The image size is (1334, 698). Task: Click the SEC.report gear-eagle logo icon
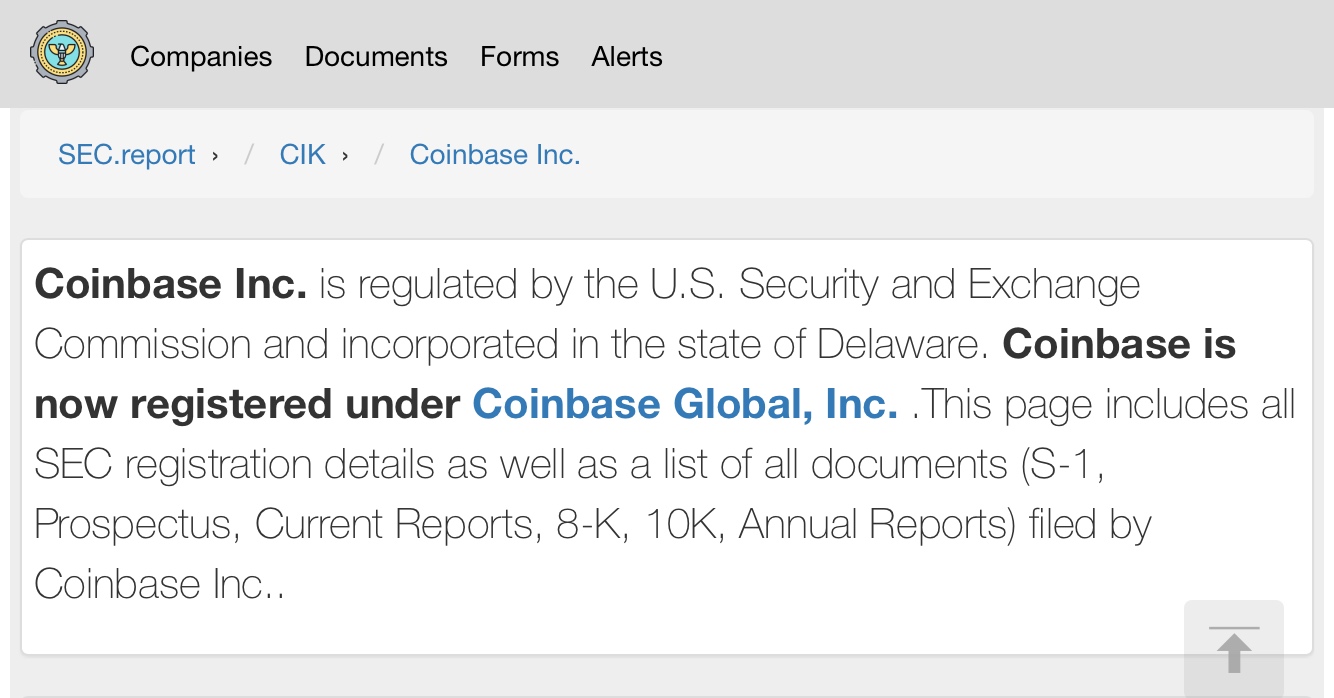[x=62, y=51]
